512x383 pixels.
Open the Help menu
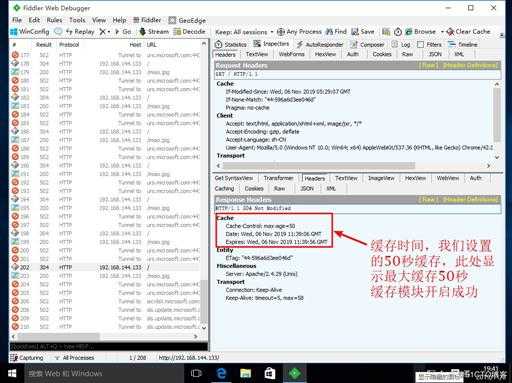[x=119, y=20]
